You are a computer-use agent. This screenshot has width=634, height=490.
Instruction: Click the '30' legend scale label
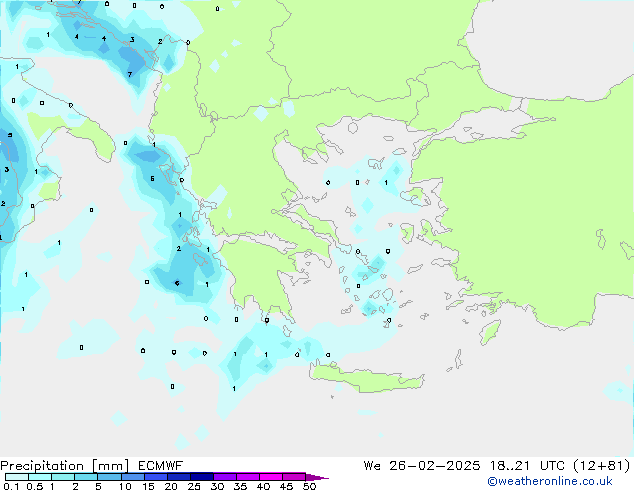coord(217,486)
